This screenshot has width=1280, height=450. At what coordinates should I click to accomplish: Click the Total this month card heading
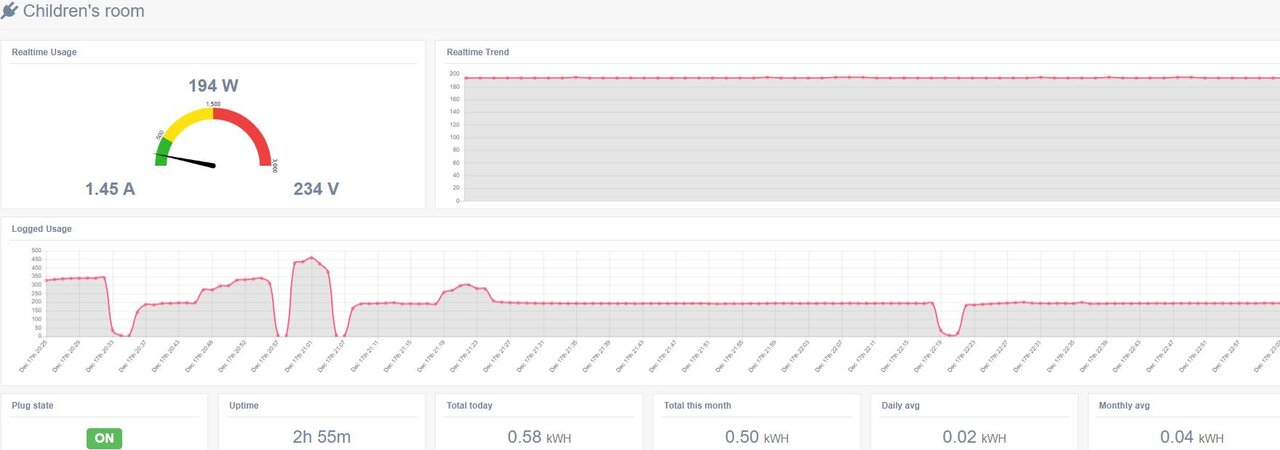tap(697, 406)
